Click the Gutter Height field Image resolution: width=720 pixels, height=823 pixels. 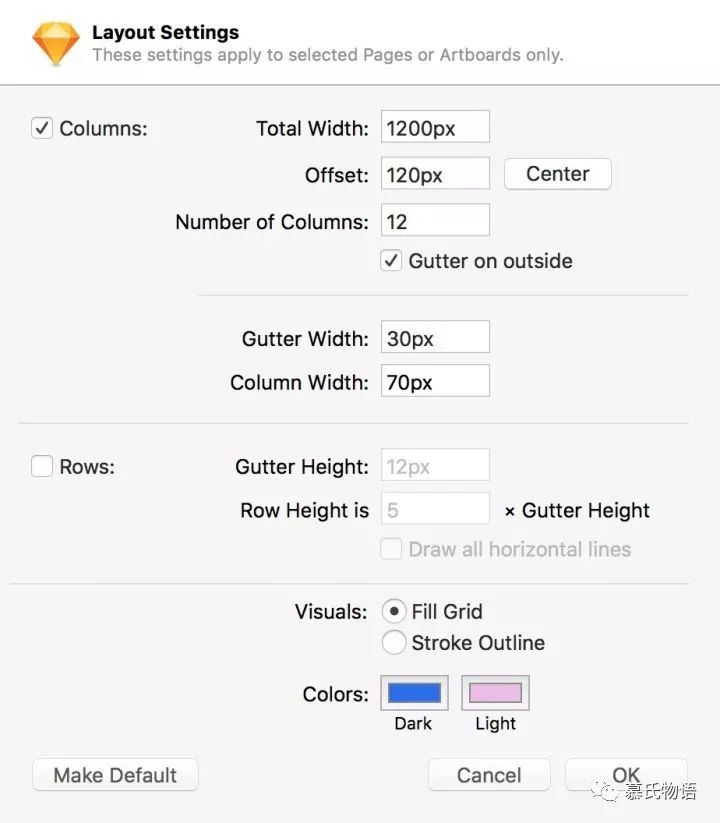pos(435,465)
